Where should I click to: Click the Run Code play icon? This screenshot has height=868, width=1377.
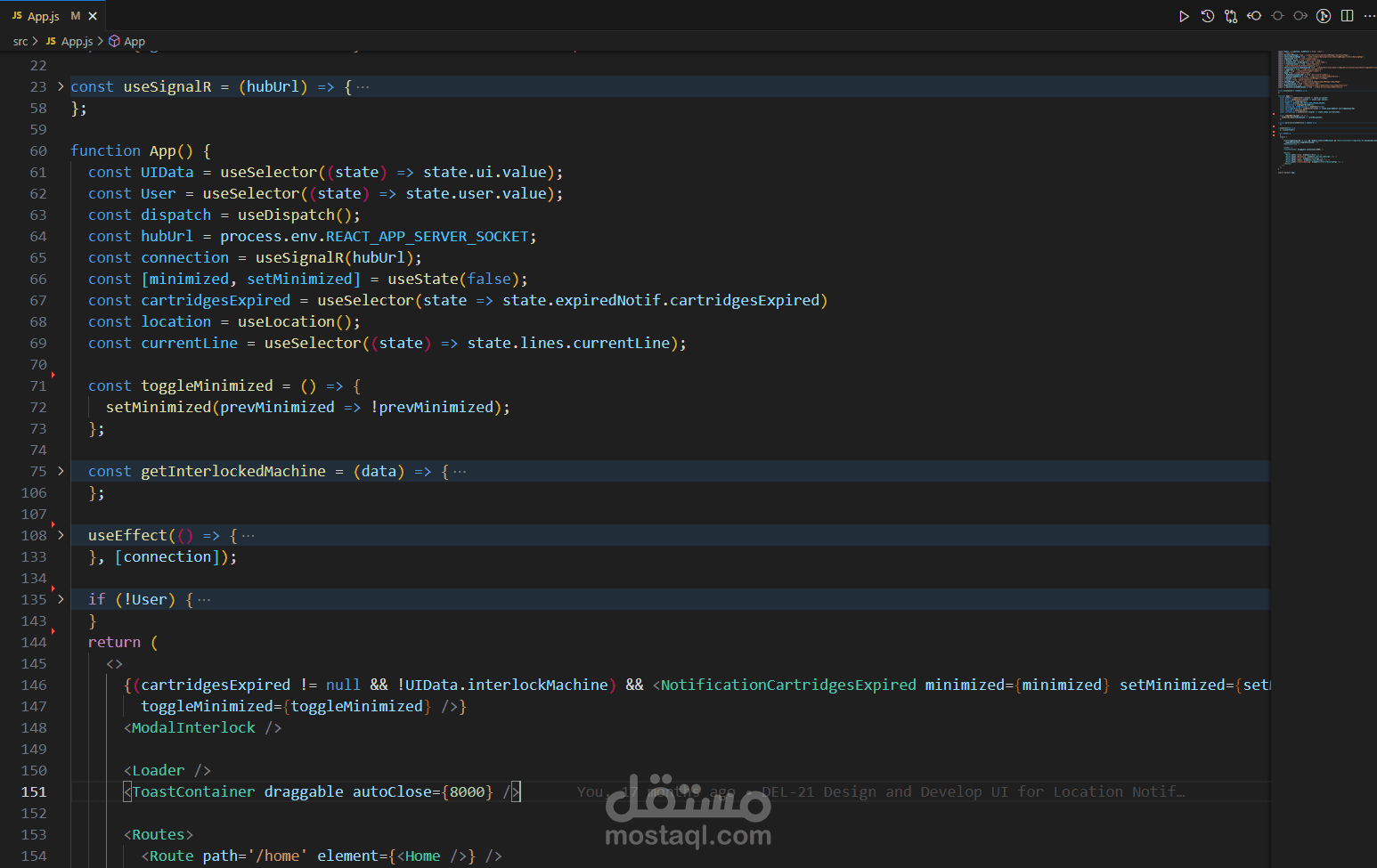coord(1184,16)
